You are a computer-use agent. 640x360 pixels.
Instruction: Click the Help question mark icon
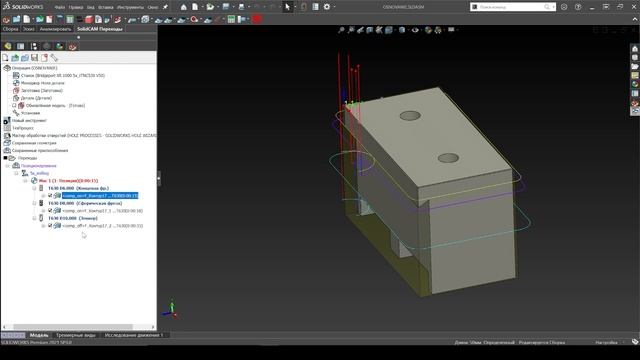tap(578, 7)
